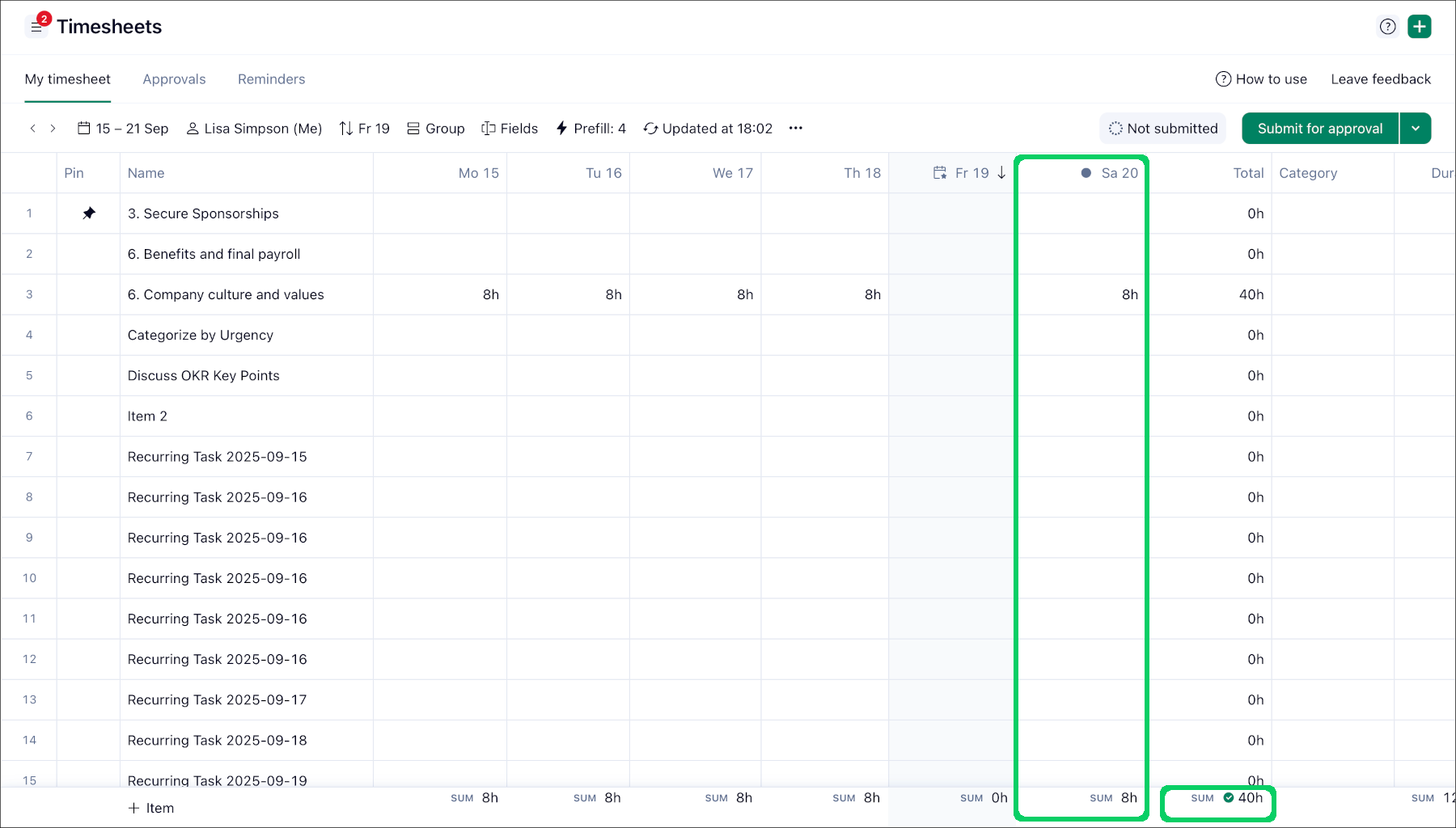
Task: Open the Fr 19 sort option
Action: pyautogui.click(x=364, y=129)
